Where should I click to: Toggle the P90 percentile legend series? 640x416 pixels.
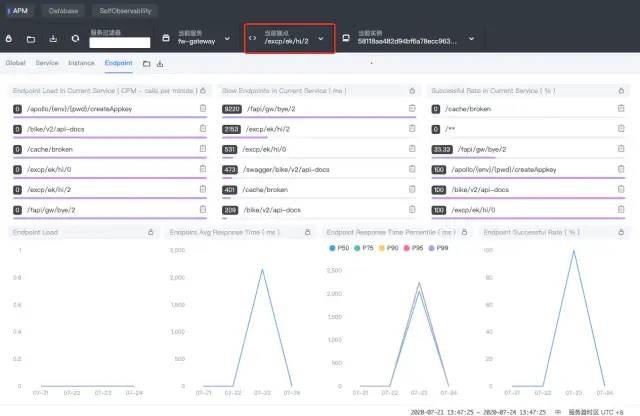pos(389,248)
